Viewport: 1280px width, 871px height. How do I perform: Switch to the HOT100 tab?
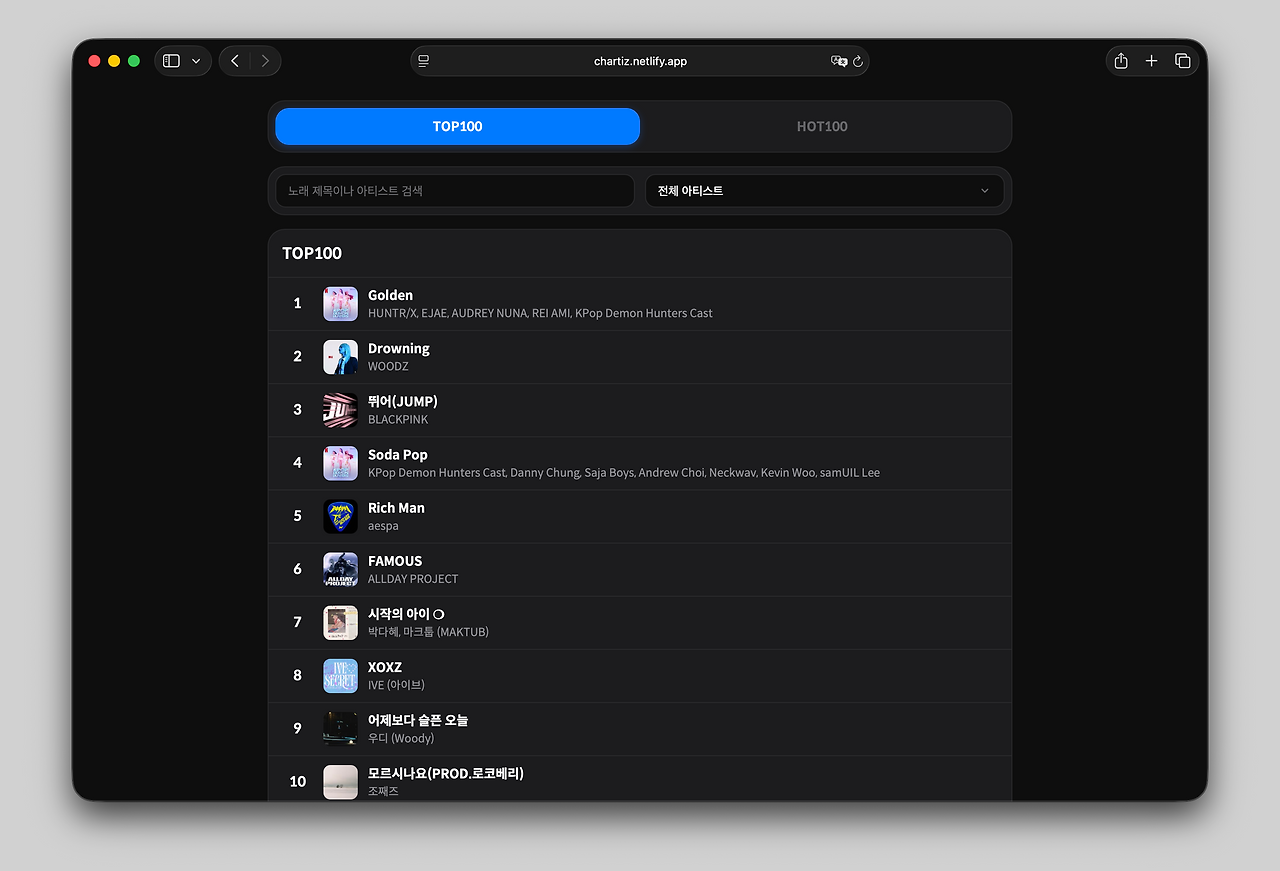tap(822, 126)
